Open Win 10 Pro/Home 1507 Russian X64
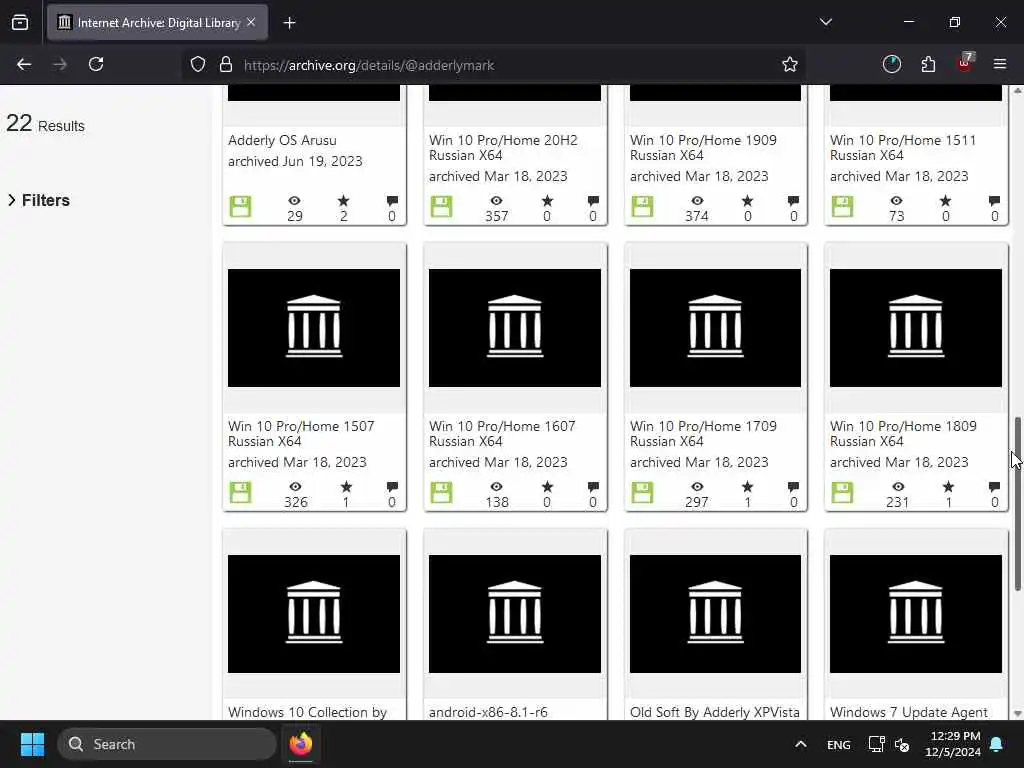The height and width of the screenshot is (768, 1024). tap(301, 434)
